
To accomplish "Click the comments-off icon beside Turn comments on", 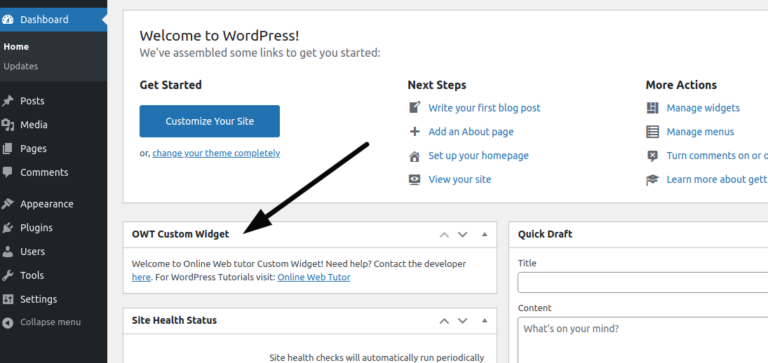I will tap(652, 156).
